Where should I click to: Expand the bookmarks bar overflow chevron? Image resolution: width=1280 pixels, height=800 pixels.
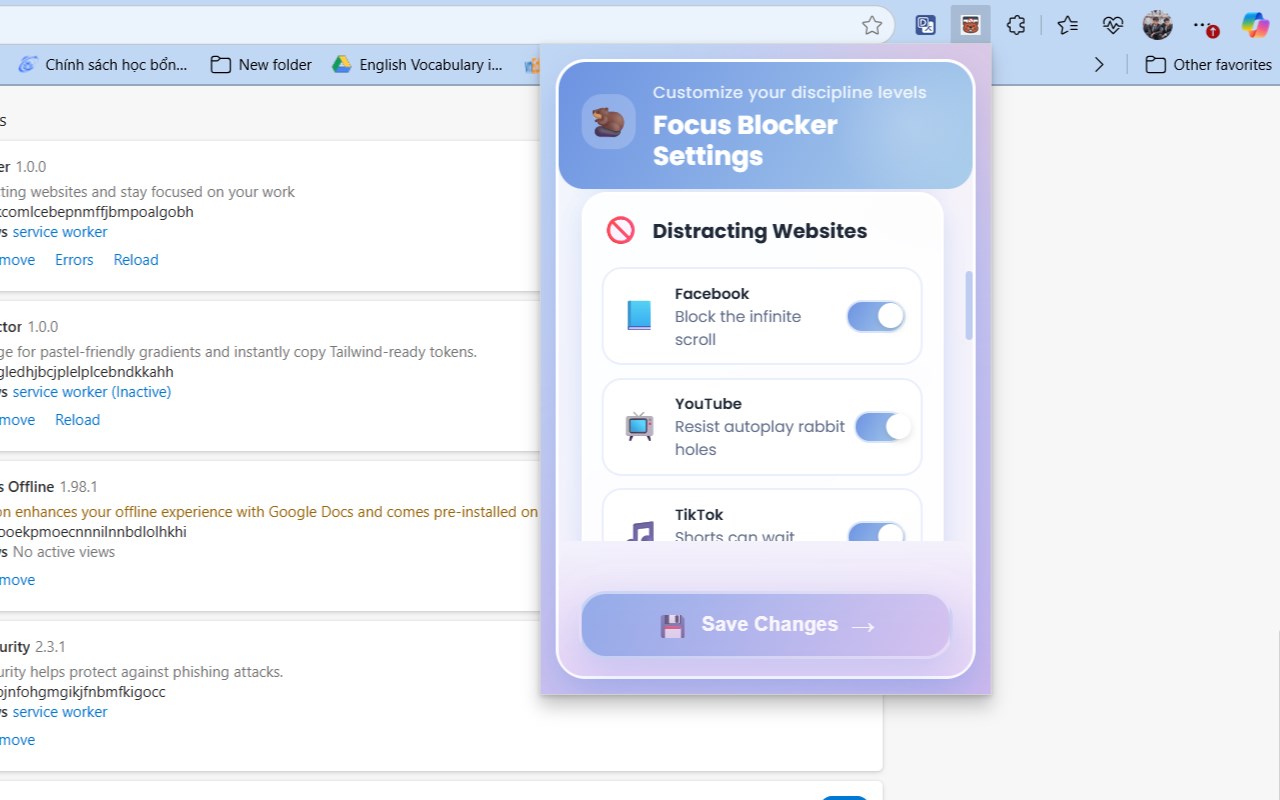click(1099, 64)
